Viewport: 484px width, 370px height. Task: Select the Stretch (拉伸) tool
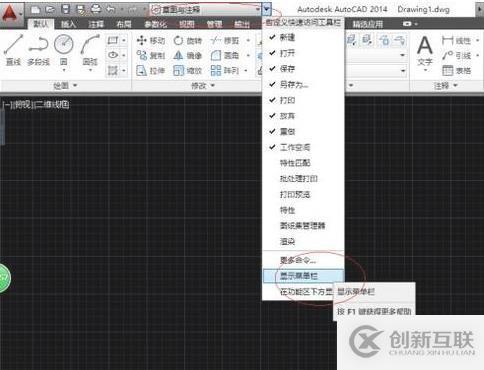(151, 70)
